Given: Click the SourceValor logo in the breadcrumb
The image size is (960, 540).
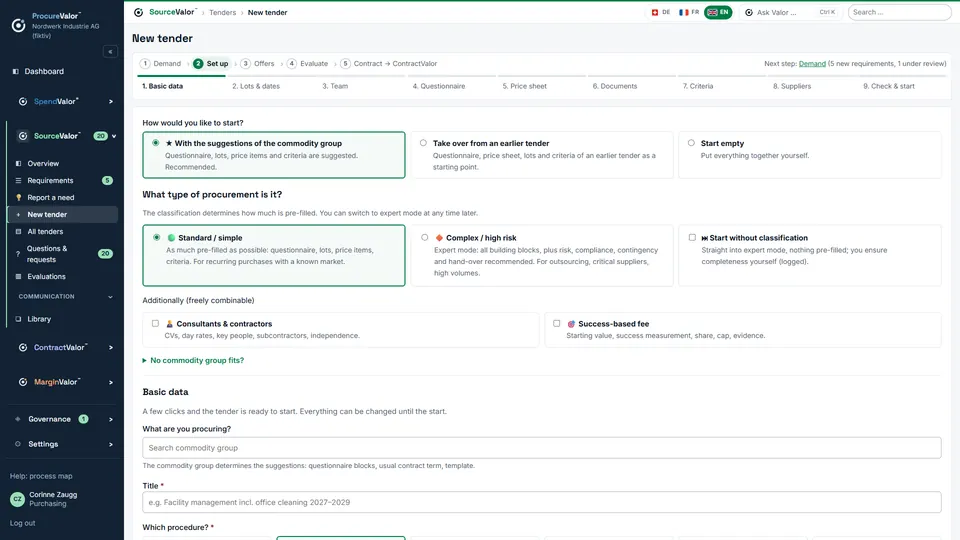Looking at the screenshot, I should (x=138, y=12).
